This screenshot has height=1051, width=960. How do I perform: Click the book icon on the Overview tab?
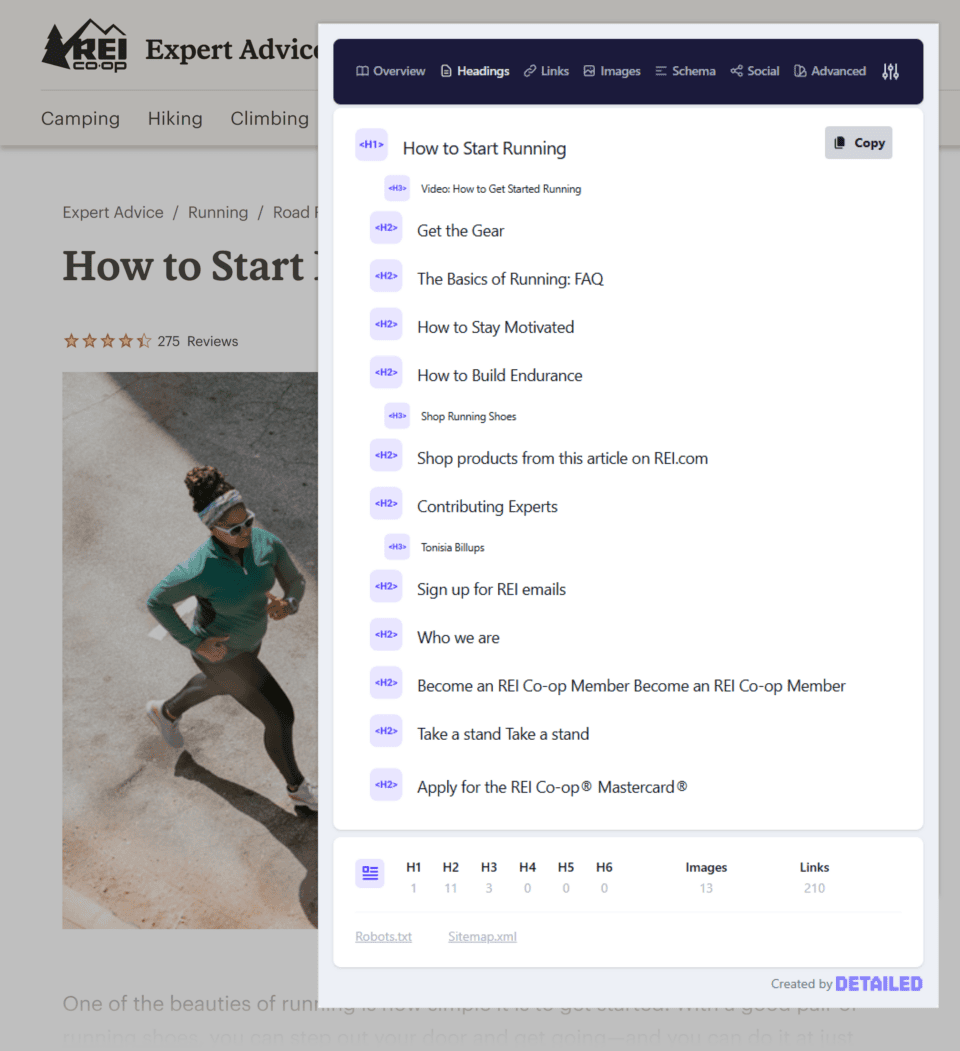tap(360, 70)
